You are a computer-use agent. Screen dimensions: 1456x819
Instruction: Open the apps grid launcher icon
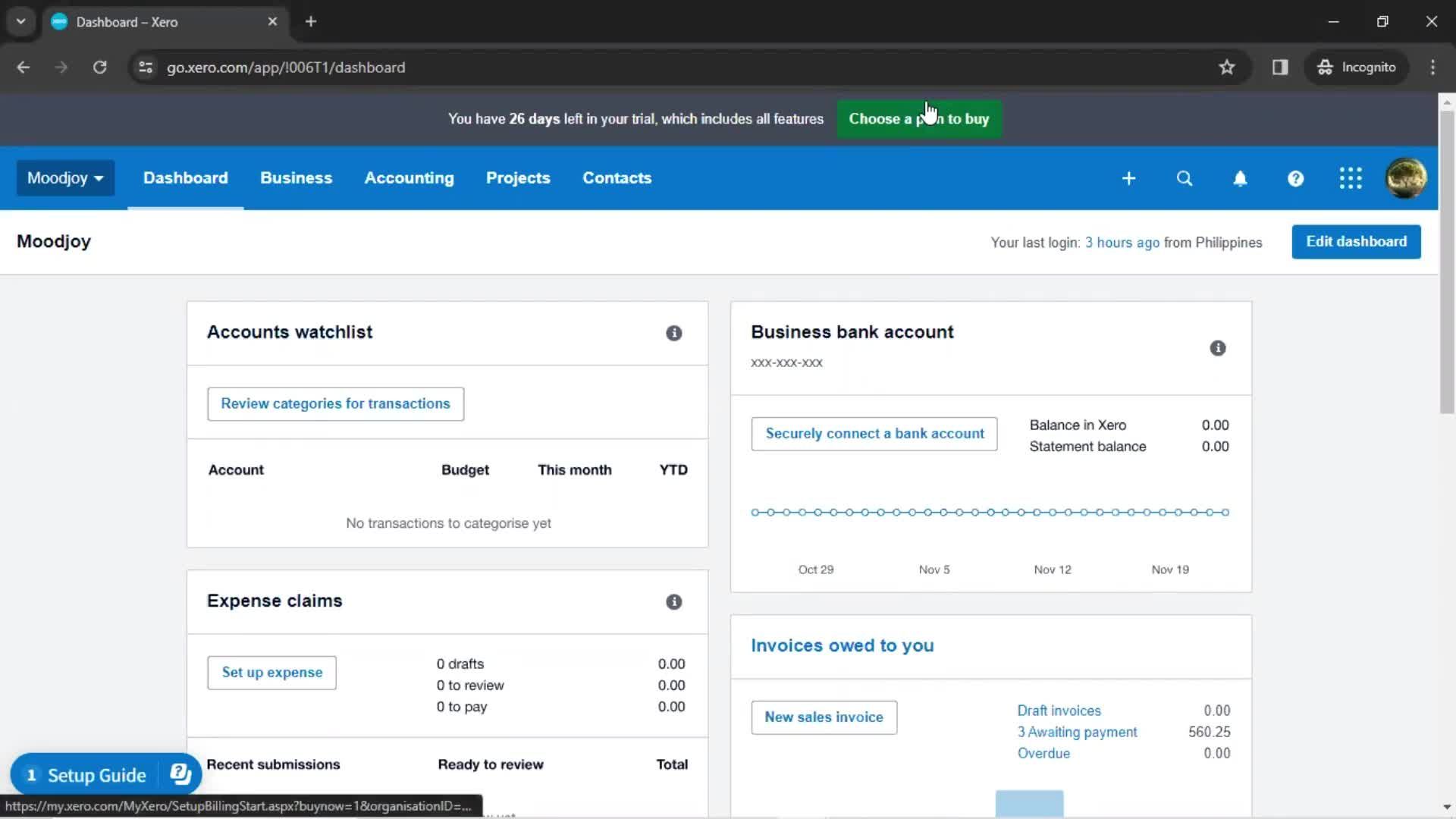pos(1351,178)
